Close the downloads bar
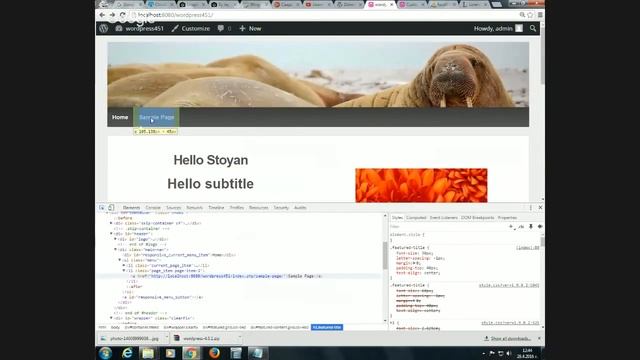Viewport: 640px width, 360px height. tap(539, 338)
